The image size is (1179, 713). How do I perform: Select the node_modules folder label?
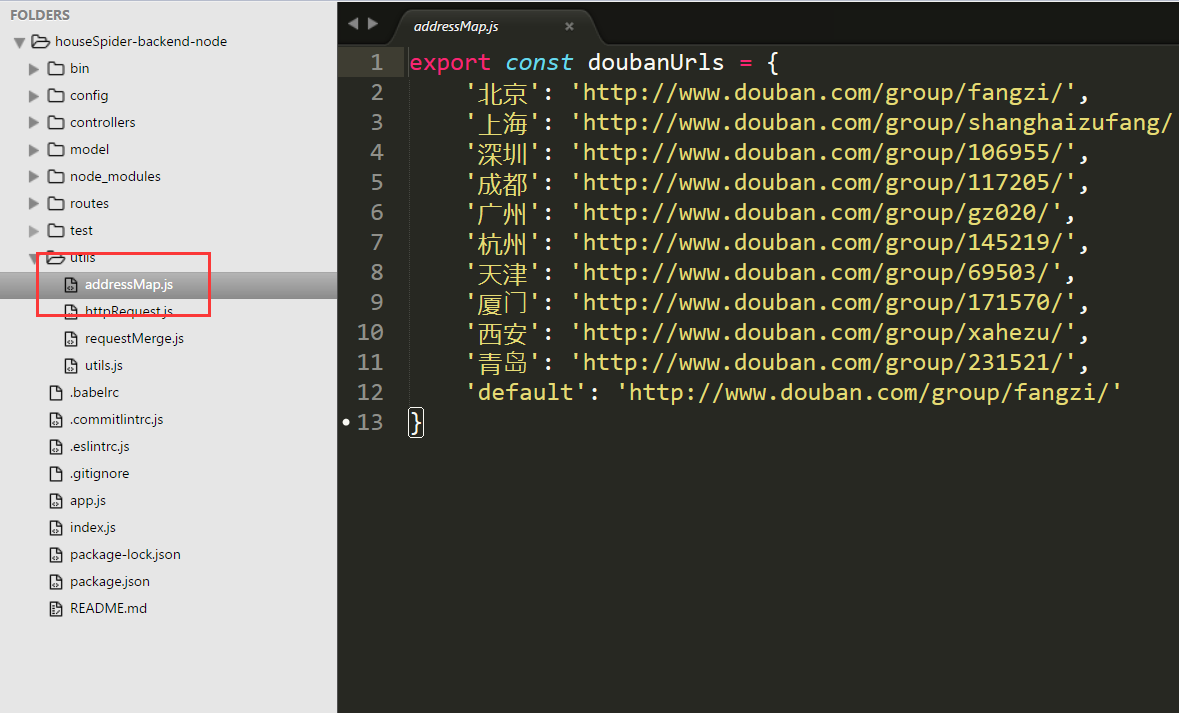[x=115, y=177]
